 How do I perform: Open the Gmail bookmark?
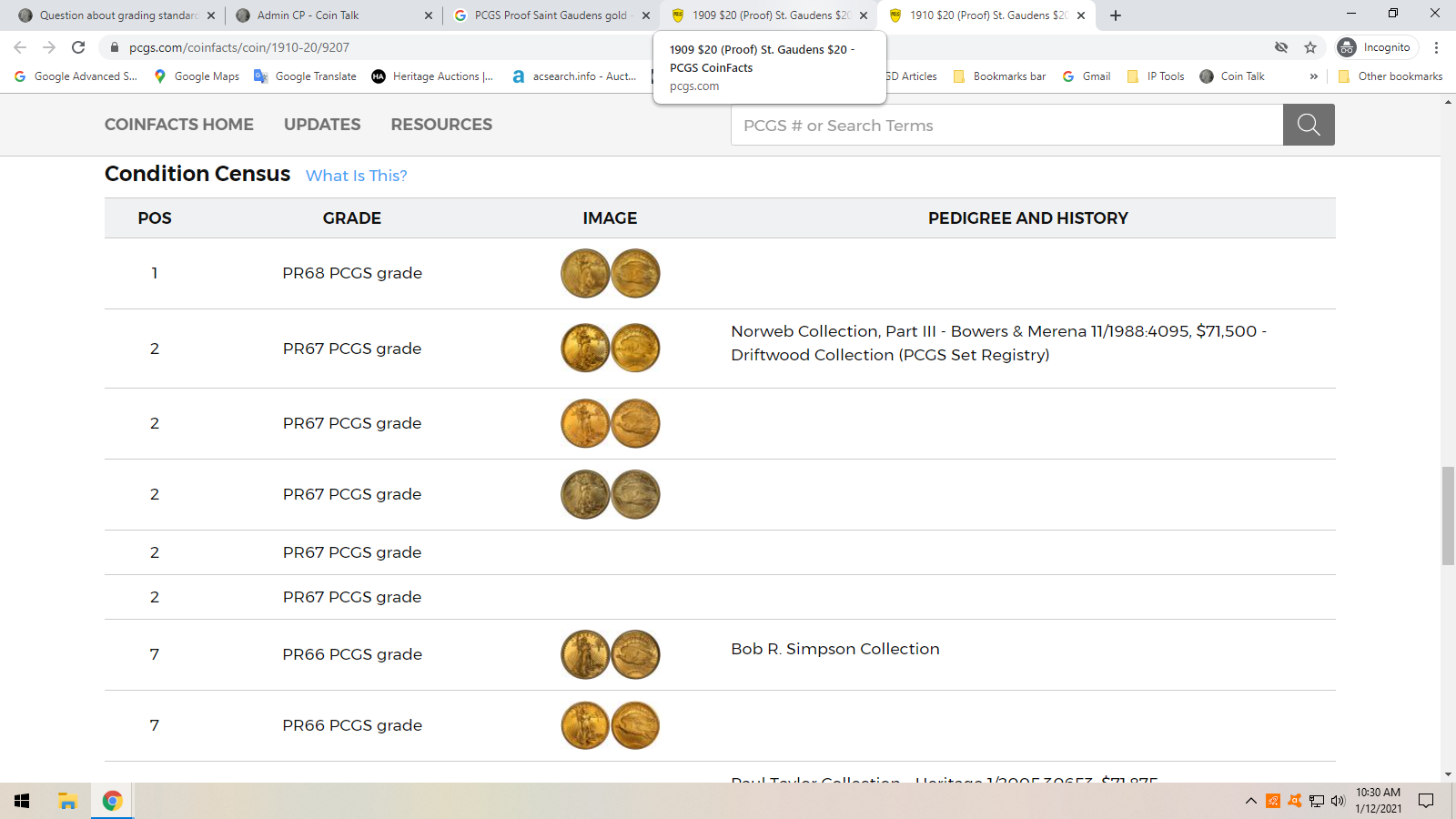(1087, 76)
